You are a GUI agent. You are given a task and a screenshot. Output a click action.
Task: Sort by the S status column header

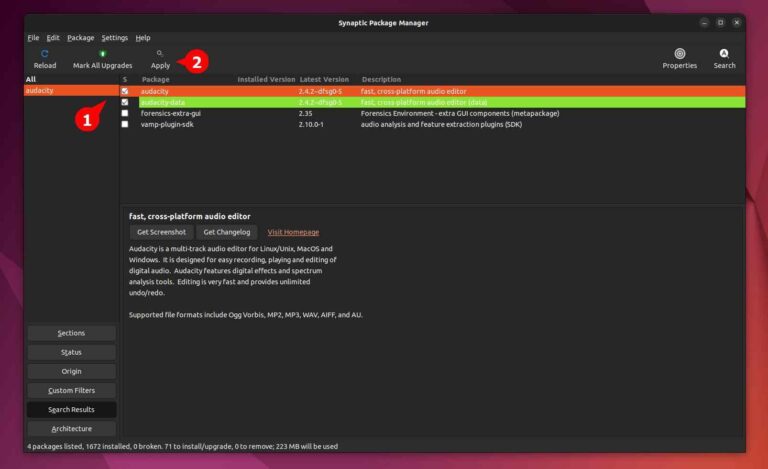(x=125, y=79)
